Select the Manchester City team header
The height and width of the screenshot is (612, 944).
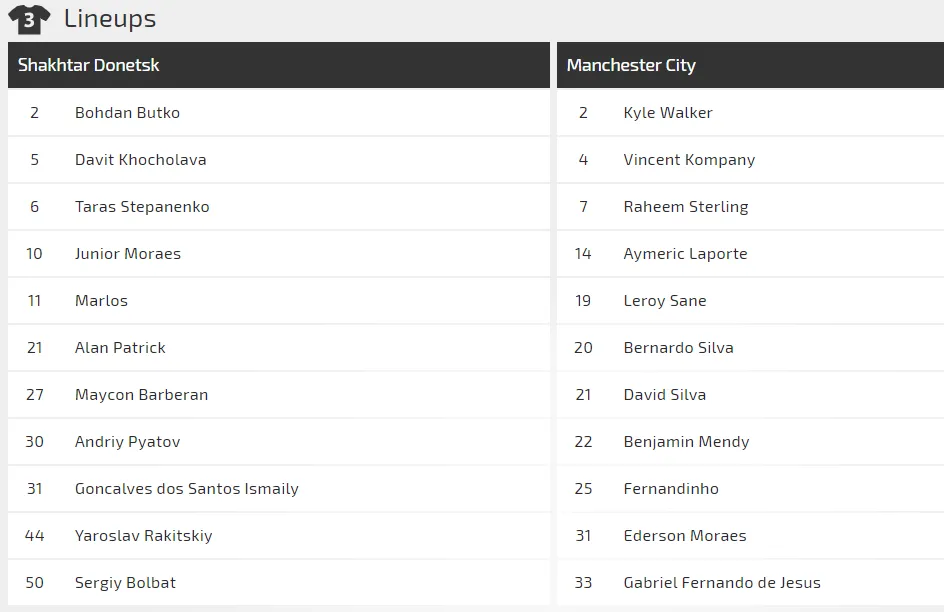click(631, 65)
